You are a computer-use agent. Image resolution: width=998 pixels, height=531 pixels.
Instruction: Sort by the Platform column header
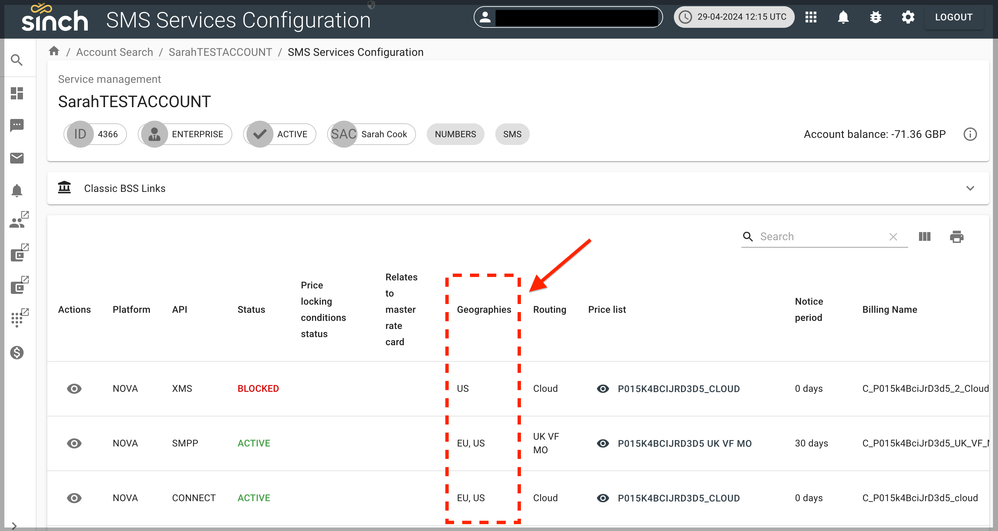point(131,309)
